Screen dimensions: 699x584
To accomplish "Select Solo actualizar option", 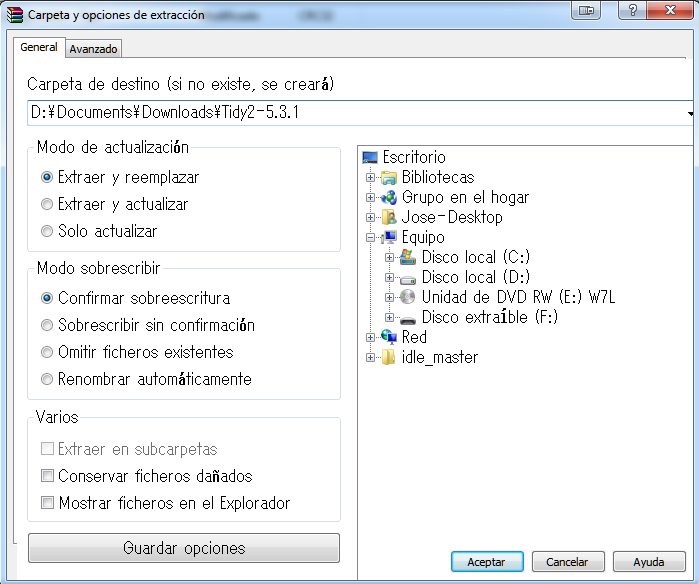I will point(47,231).
